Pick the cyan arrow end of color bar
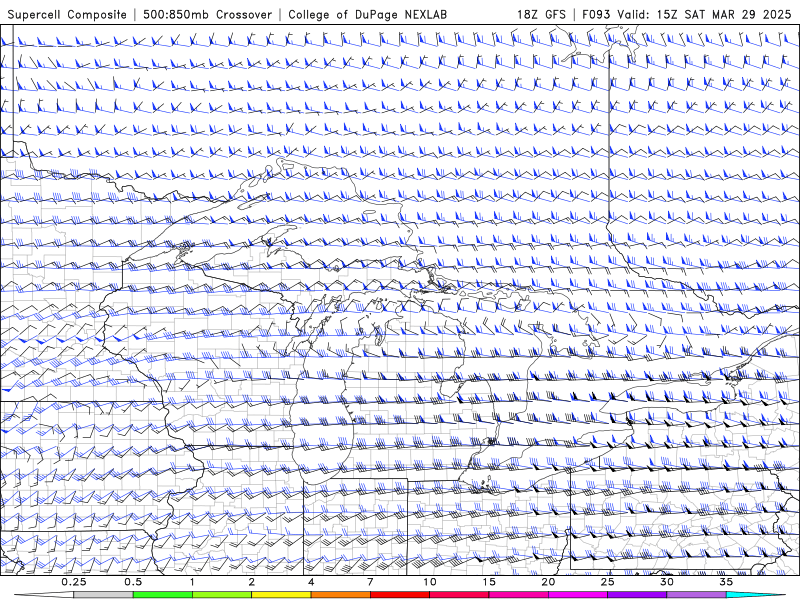 (755, 595)
